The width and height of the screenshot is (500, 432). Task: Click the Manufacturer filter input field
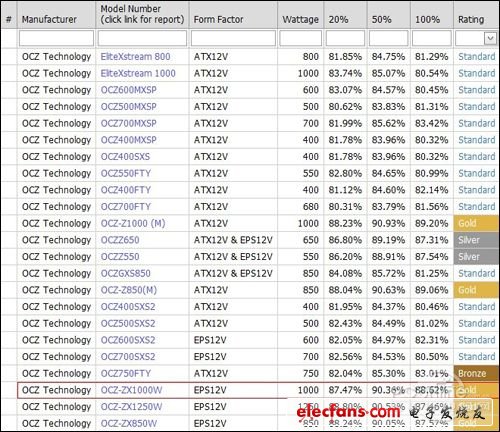click(x=56, y=38)
